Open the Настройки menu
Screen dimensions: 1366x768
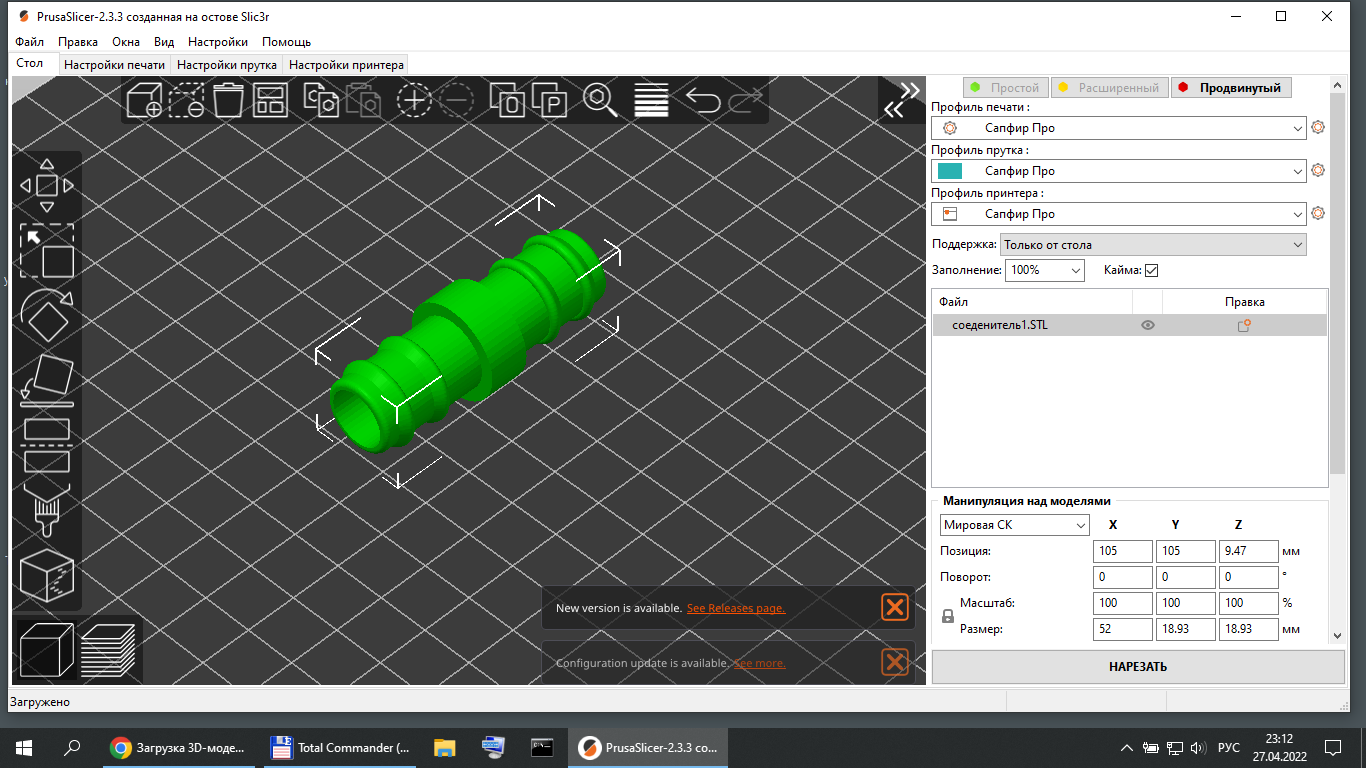(x=218, y=42)
